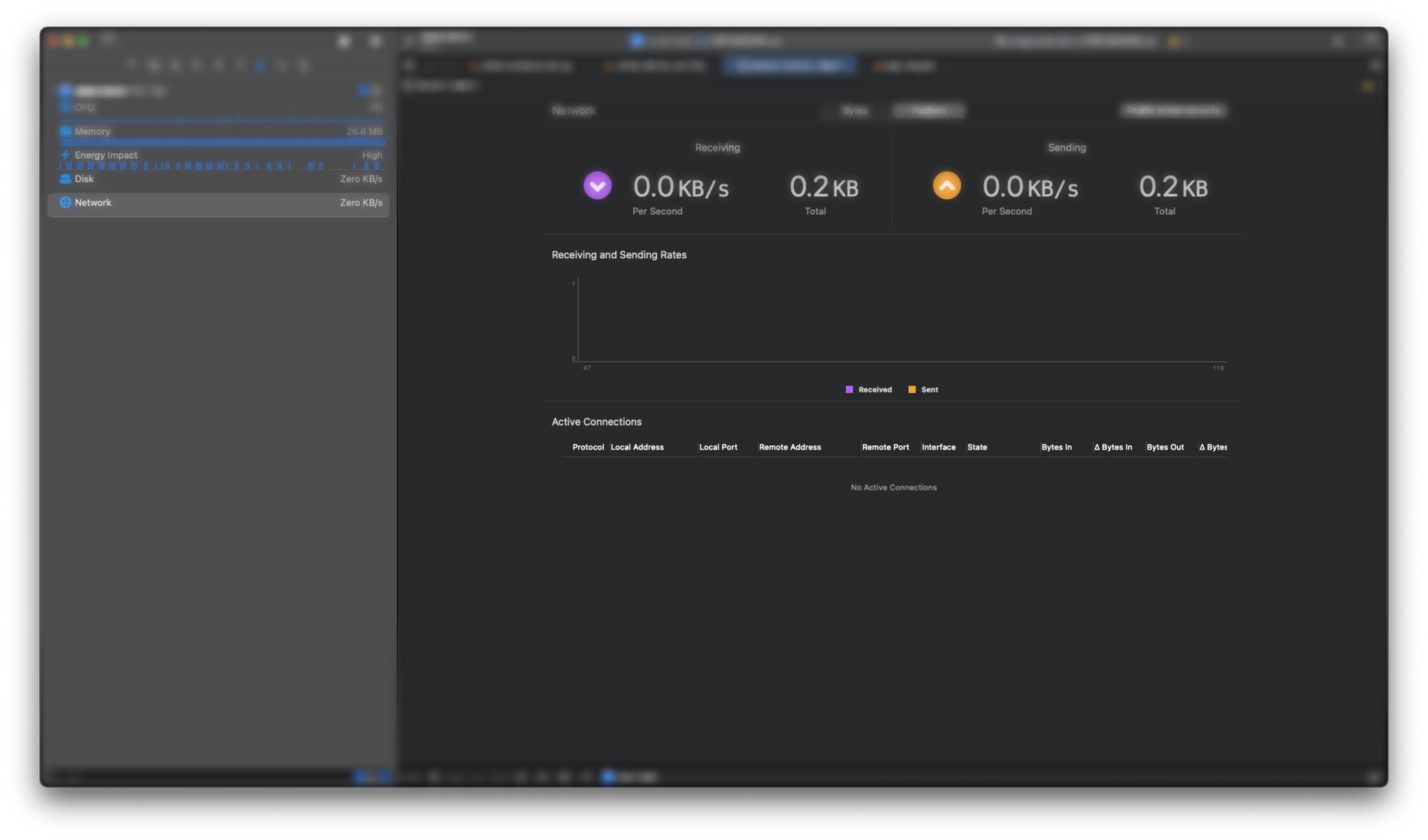Sort connections by the Protocol column
Image resolution: width=1428 pixels, height=840 pixels.
coord(588,447)
